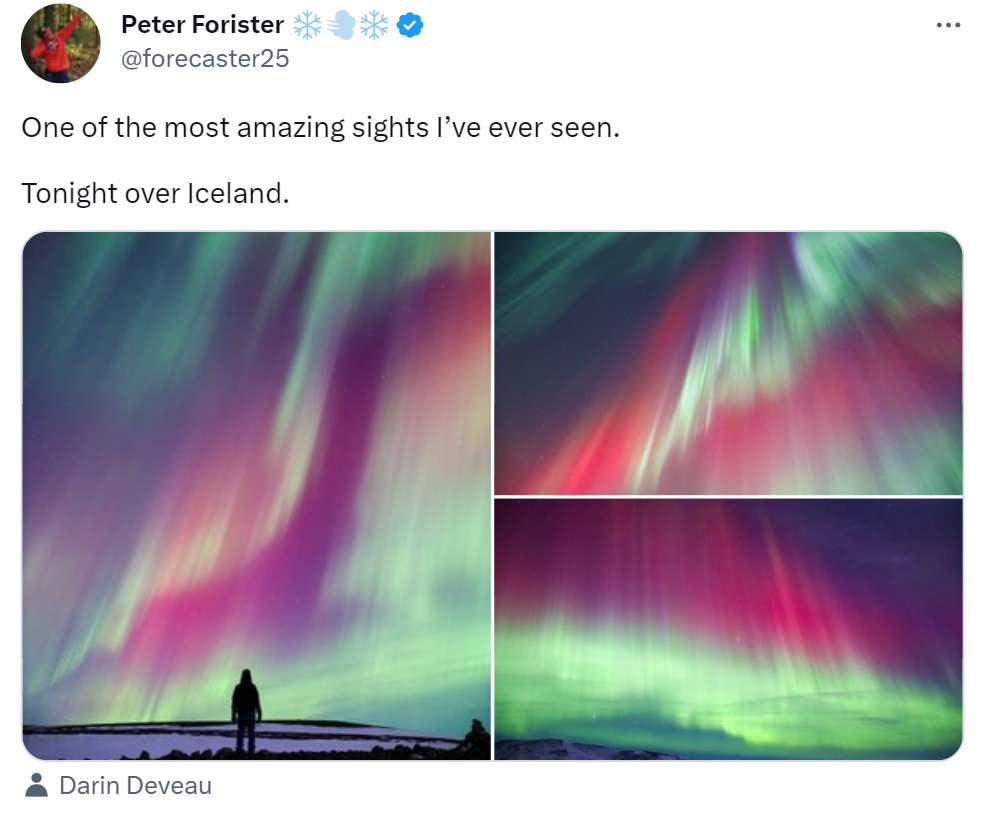Screen dimensions: 986x822
Task: Click the first snowflake emoji by the name
Action: pos(307,25)
